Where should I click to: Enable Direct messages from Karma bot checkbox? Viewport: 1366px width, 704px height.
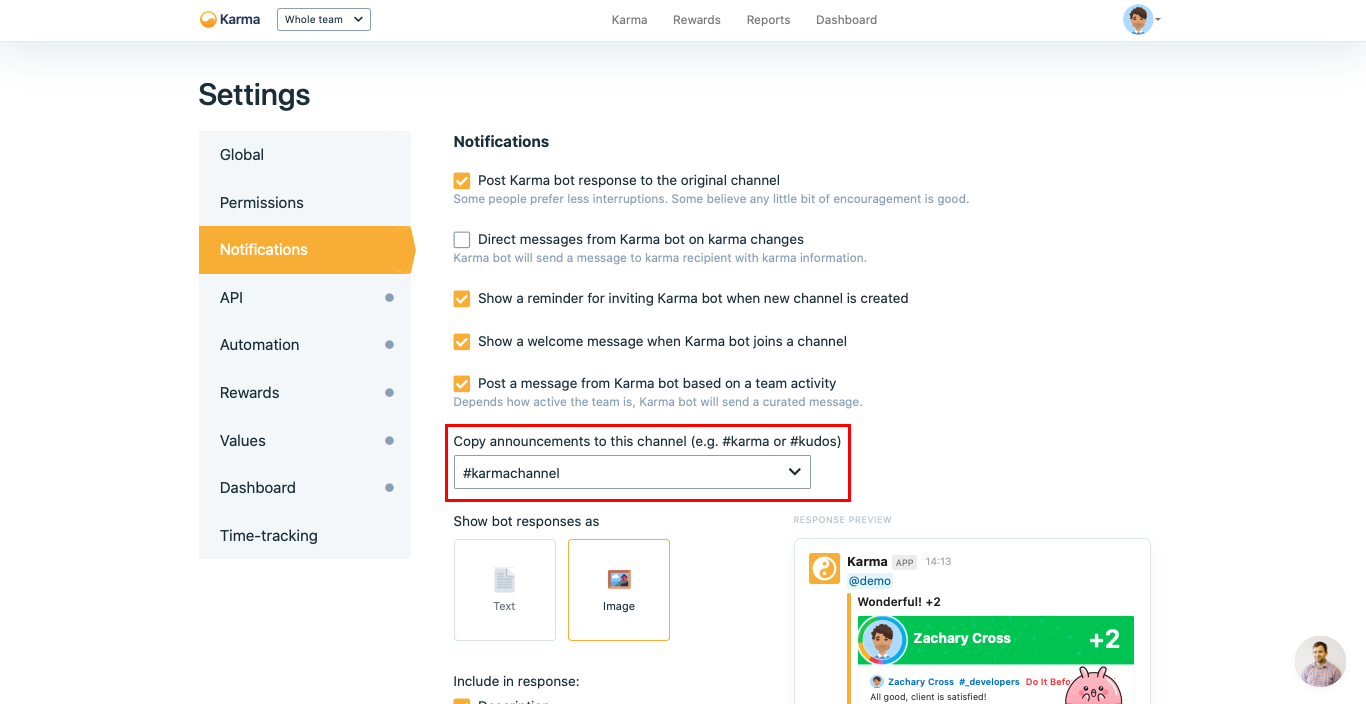click(462, 240)
